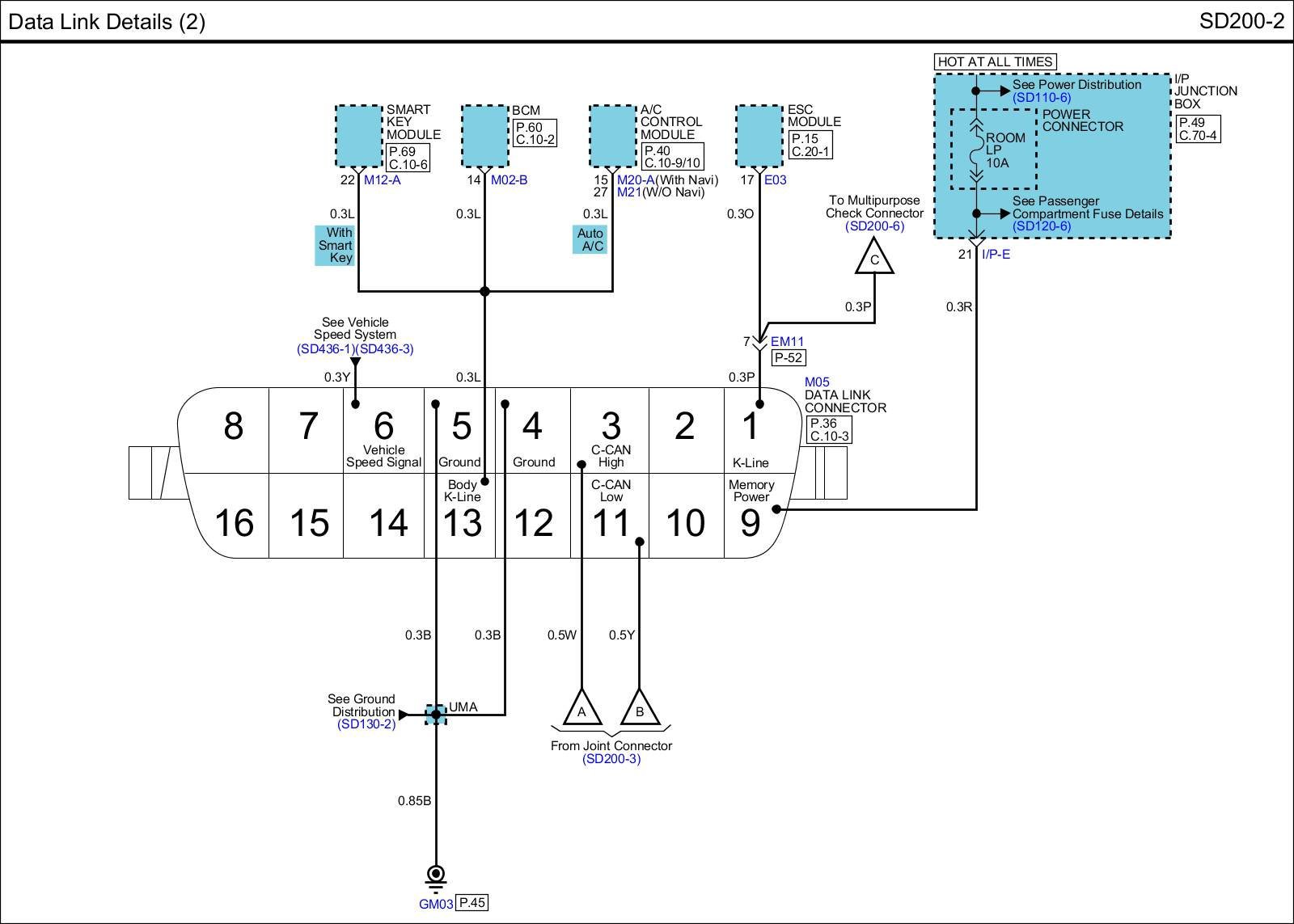Click the EM11 connector label
Screen dimensions: 1294x924
pos(787,342)
